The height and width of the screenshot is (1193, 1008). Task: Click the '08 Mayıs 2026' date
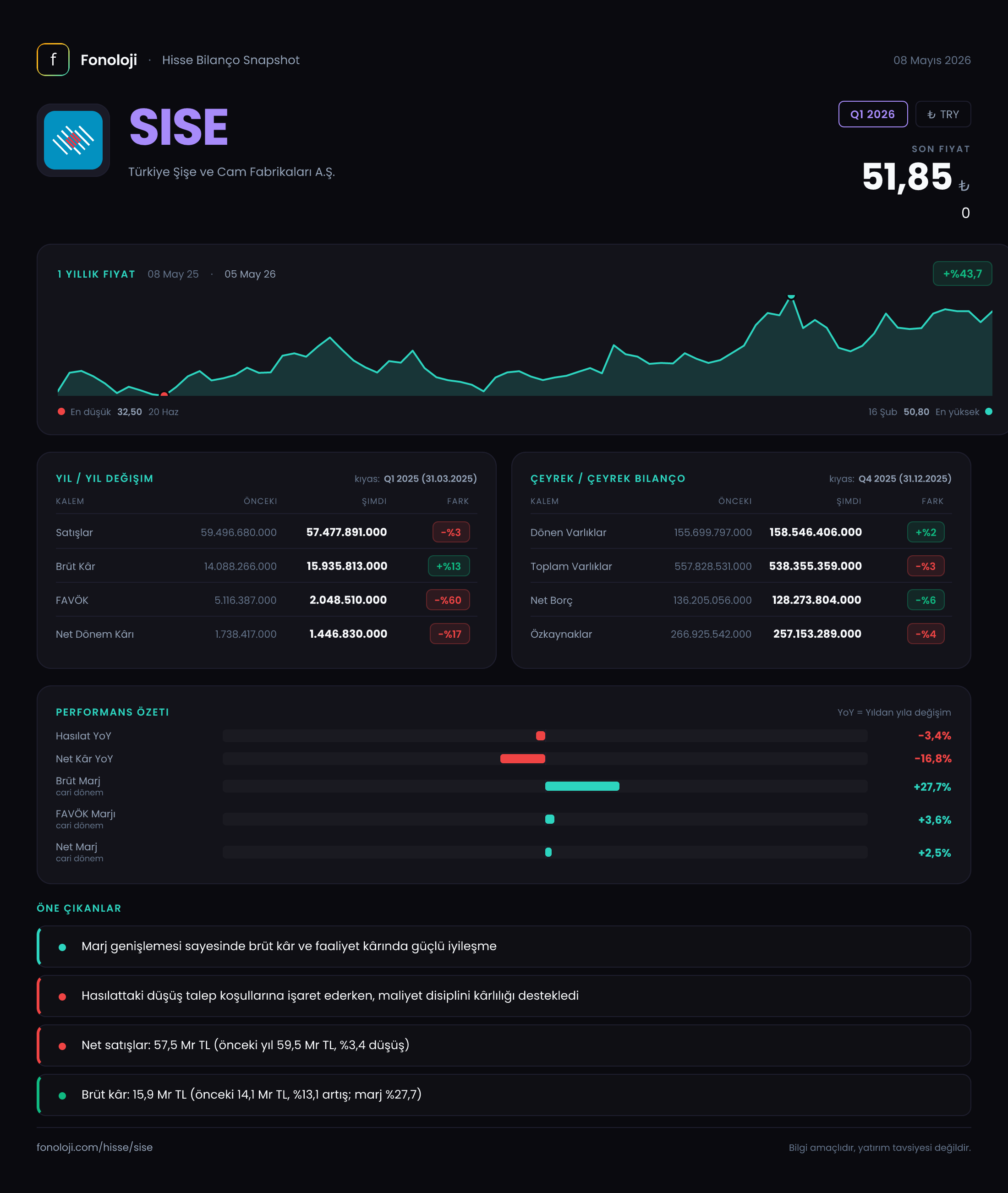pos(932,60)
